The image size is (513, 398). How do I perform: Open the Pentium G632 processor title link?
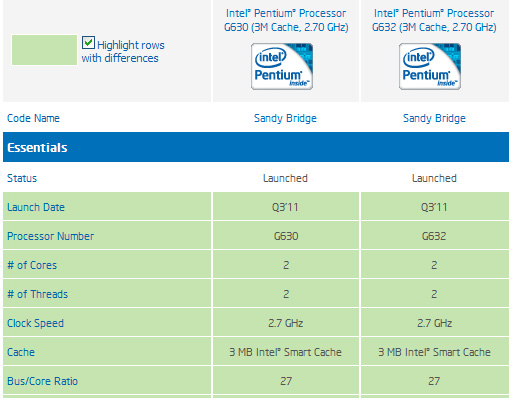(434, 20)
